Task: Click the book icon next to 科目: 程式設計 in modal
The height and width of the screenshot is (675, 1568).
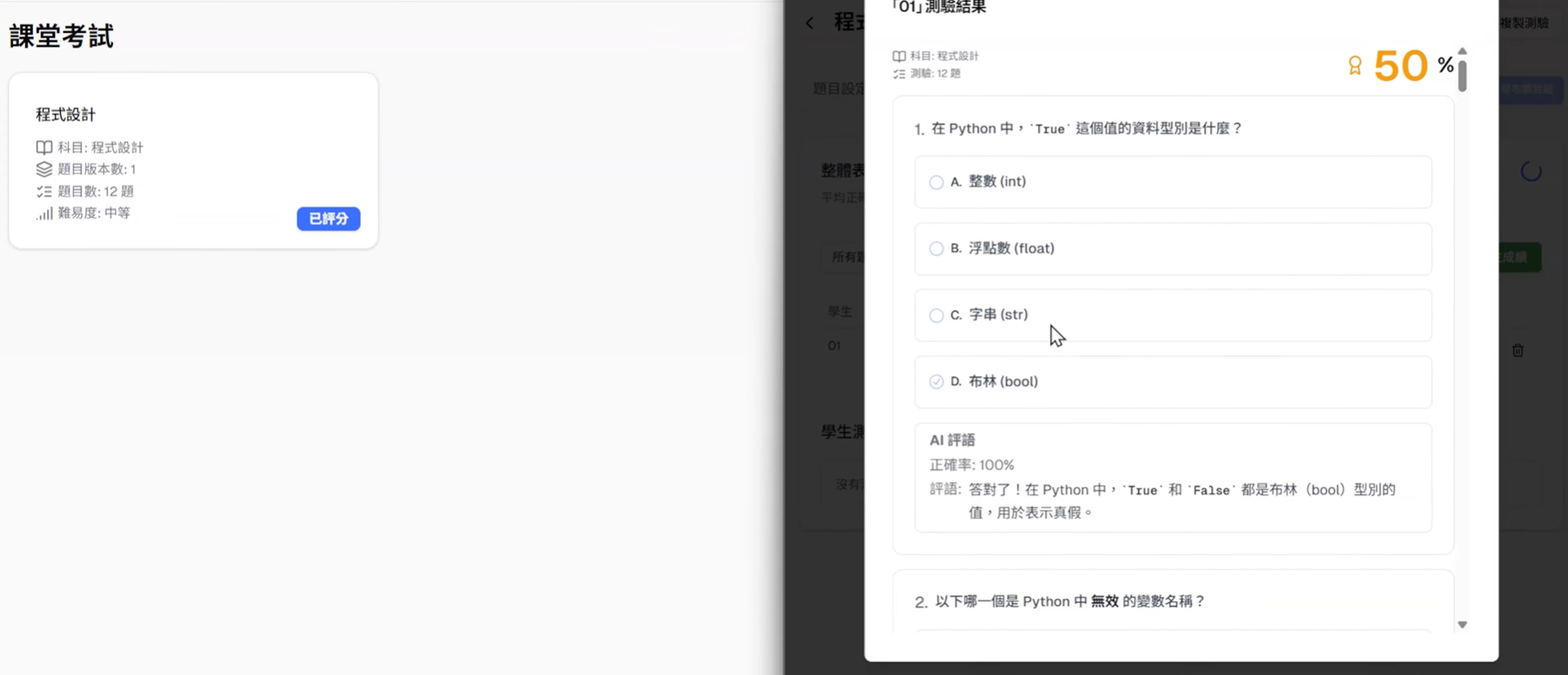Action: [x=898, y=56]
